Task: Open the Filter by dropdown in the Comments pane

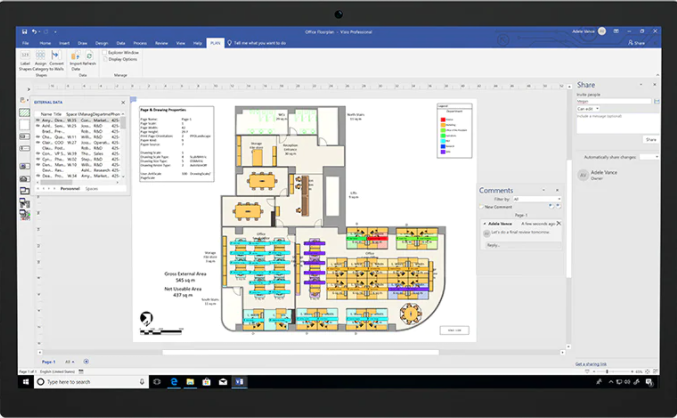Action: point(537,199)
